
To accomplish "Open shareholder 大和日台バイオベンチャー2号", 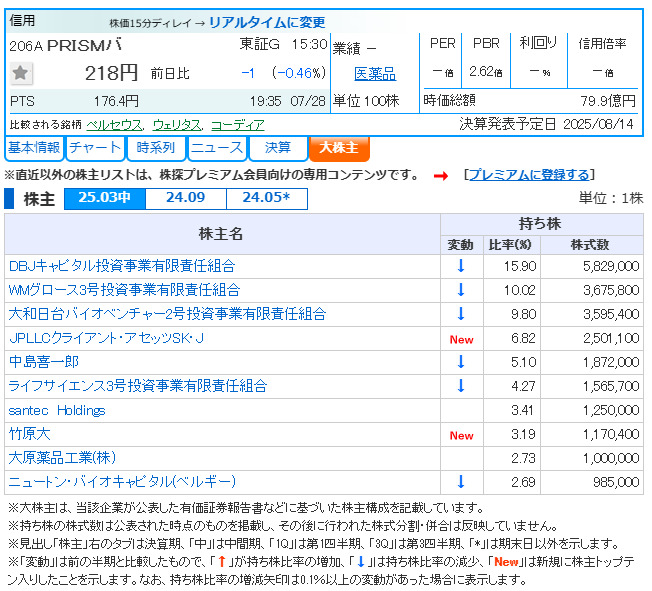I will (x=167, y=314).
